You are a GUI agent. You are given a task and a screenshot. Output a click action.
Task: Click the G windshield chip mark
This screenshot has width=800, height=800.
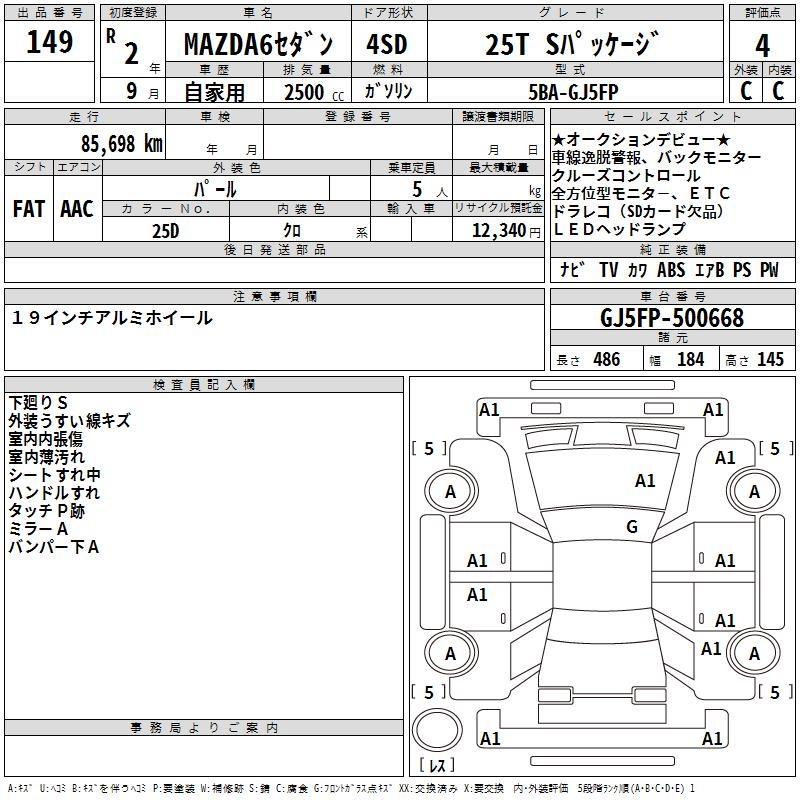(632, 527)
